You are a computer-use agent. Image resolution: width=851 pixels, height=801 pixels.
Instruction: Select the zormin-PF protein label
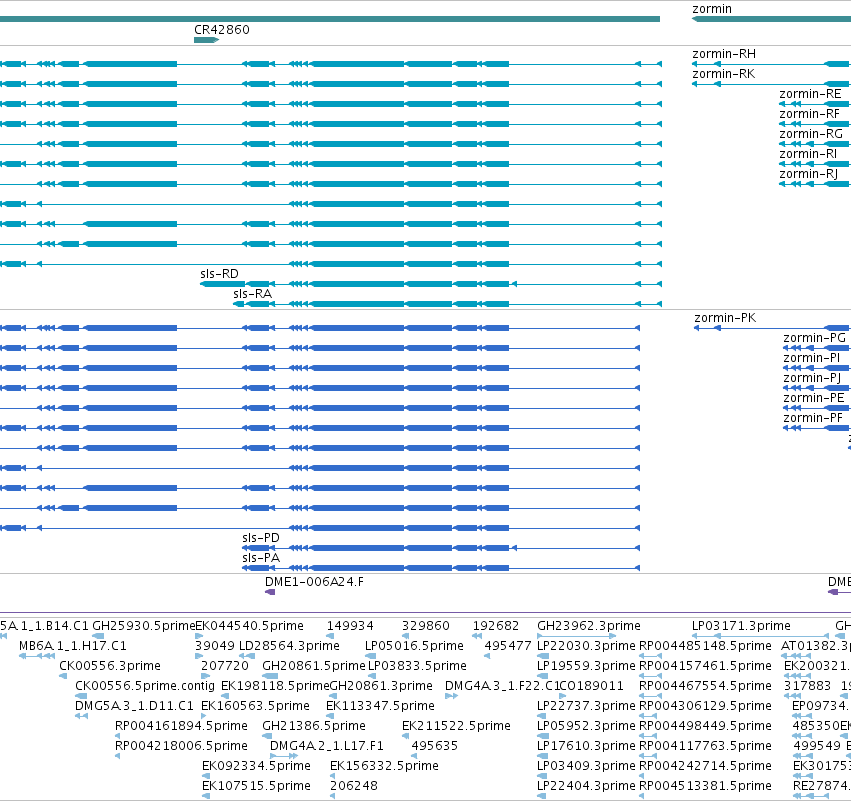813,418
